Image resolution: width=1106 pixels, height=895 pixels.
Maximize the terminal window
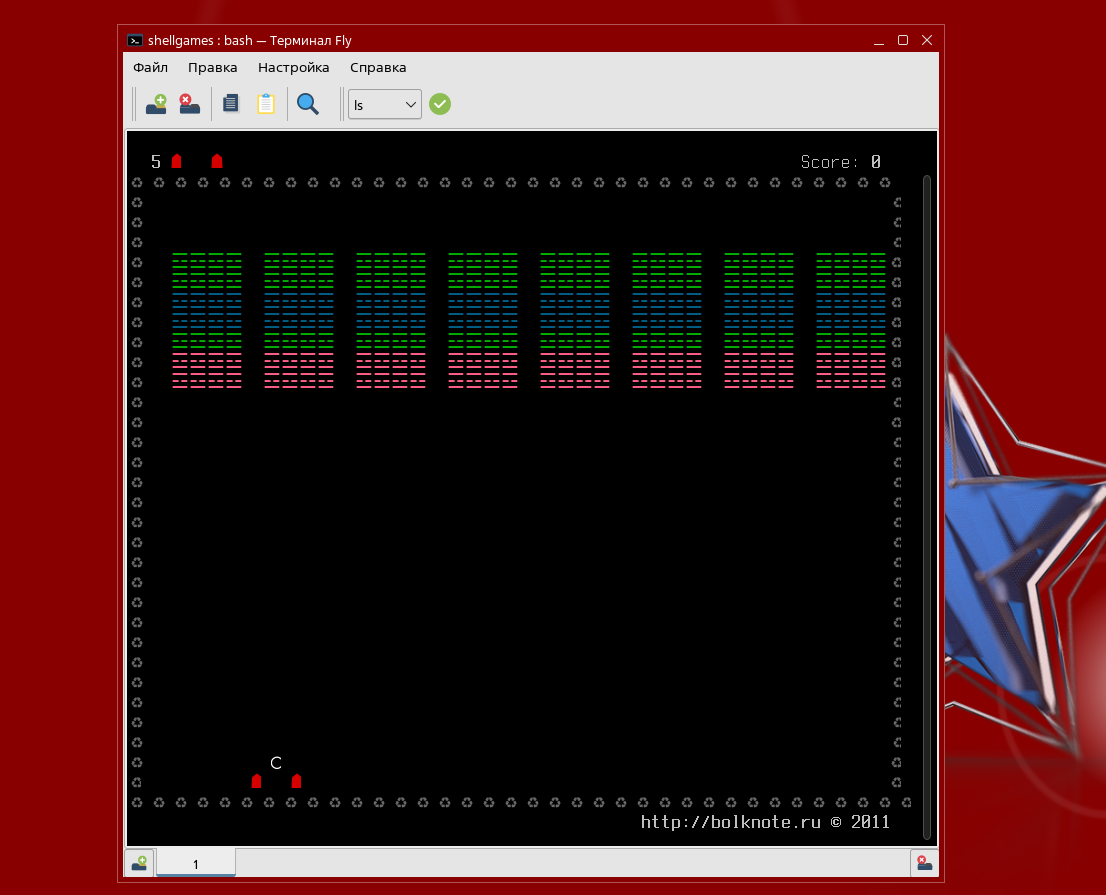[x=903, y=40]
